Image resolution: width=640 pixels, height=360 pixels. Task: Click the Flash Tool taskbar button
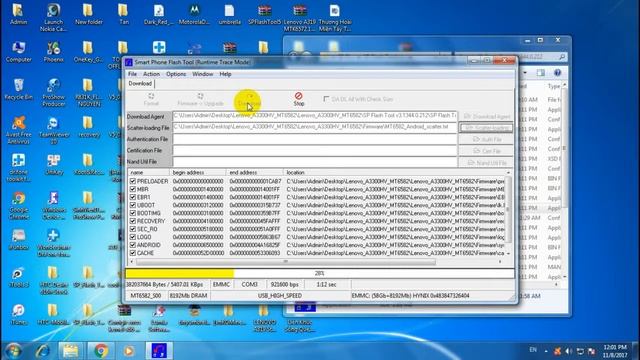159,351
